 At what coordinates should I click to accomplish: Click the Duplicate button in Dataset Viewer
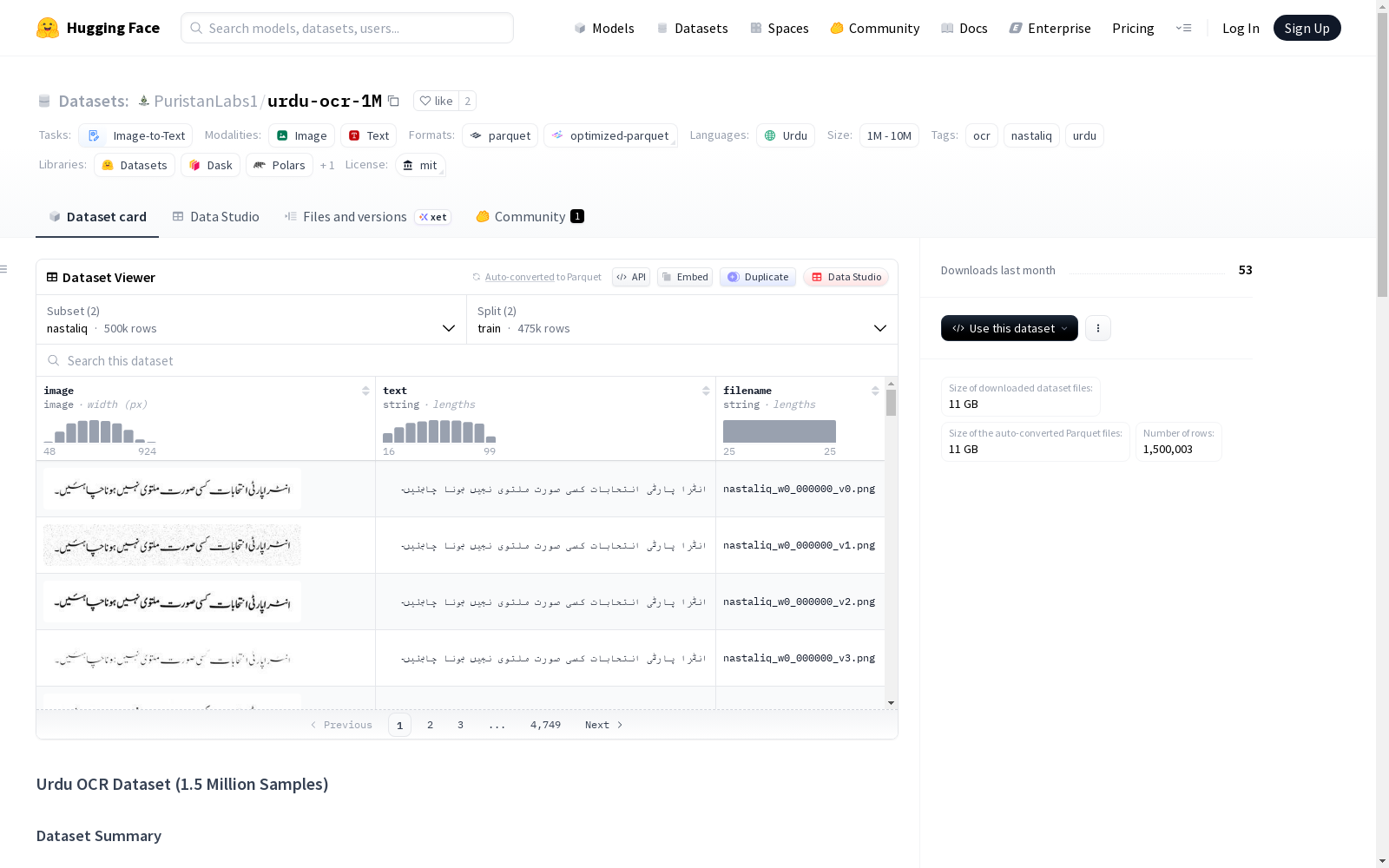point(758,277)
